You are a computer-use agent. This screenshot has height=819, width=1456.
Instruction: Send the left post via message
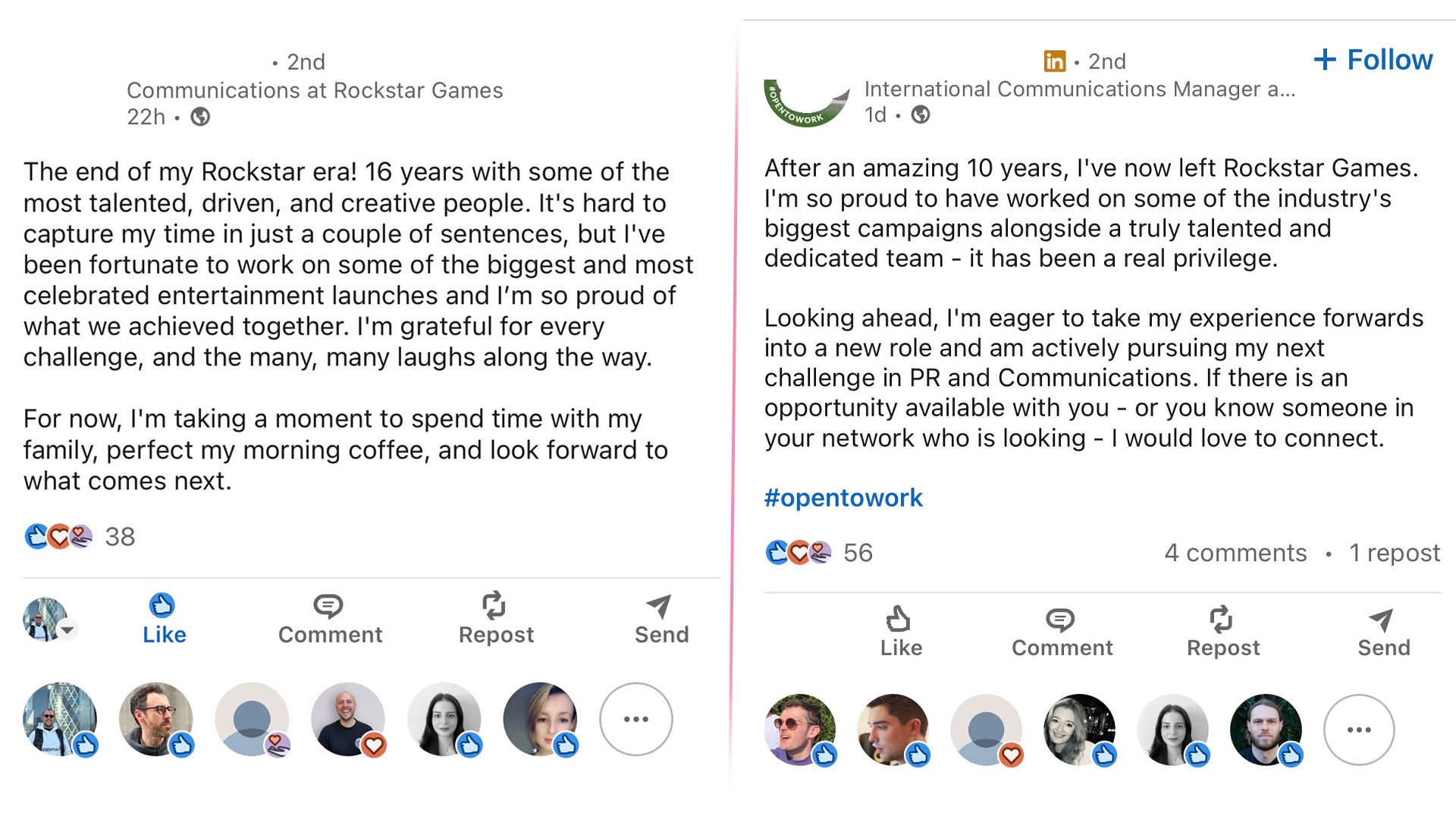pos(661,619)
